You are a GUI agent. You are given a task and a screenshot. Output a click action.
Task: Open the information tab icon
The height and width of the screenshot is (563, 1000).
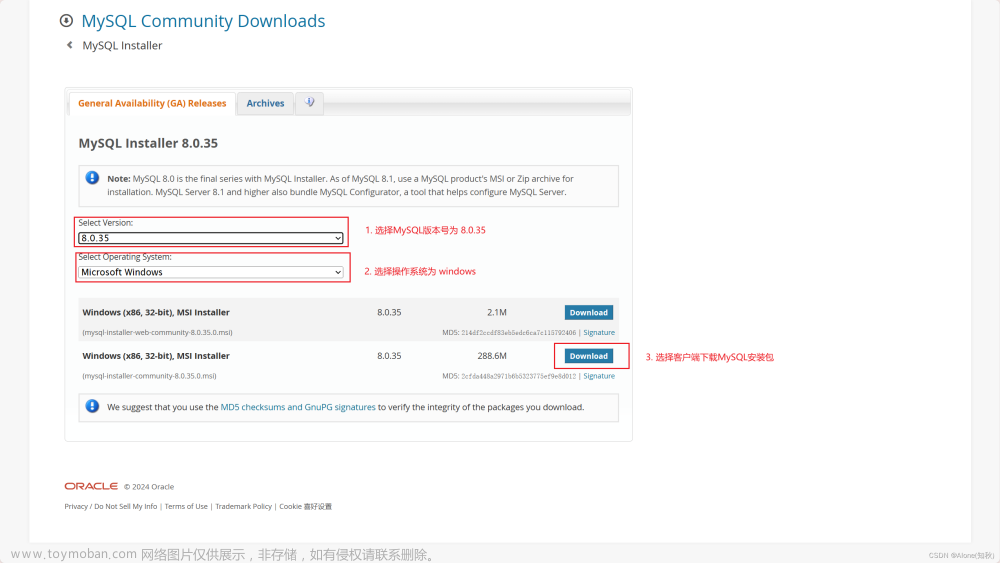pos(309,103)
